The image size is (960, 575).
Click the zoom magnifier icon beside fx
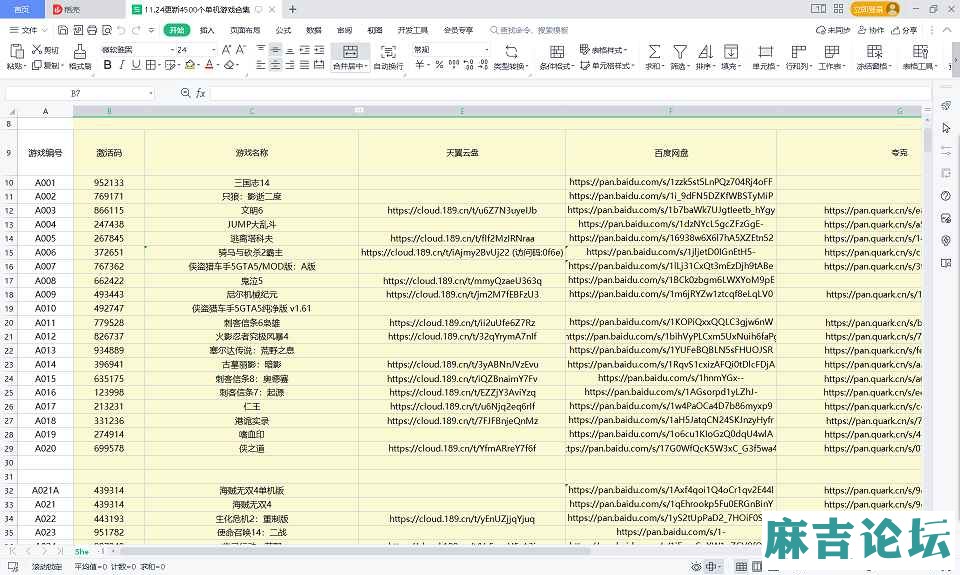tap(186, 93)
